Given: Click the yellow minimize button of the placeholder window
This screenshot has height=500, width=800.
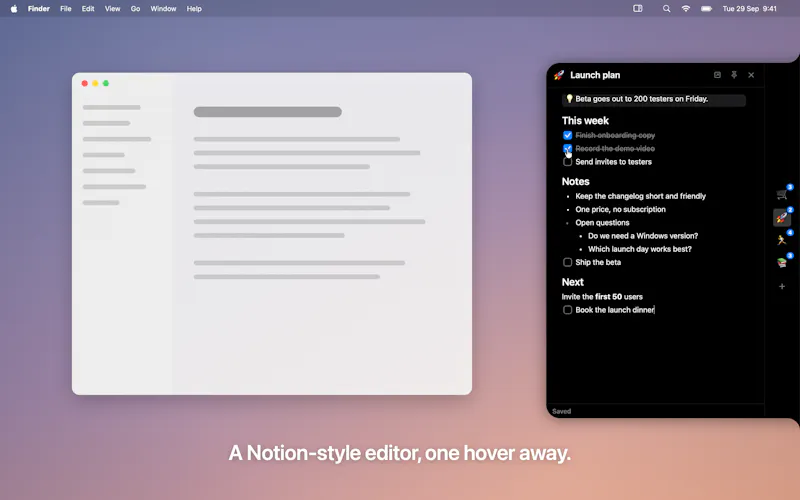Looking at the screenshot, I should (x=95, y=83).
